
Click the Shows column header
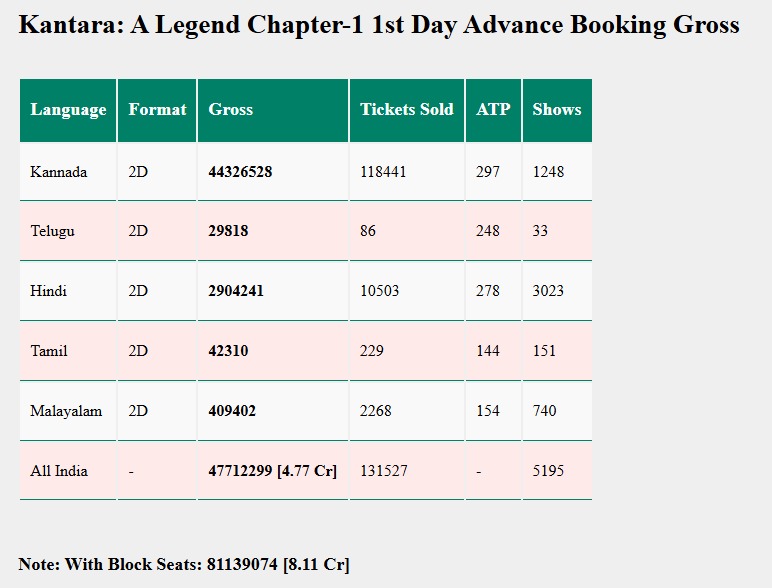click(x=556, y=110)
